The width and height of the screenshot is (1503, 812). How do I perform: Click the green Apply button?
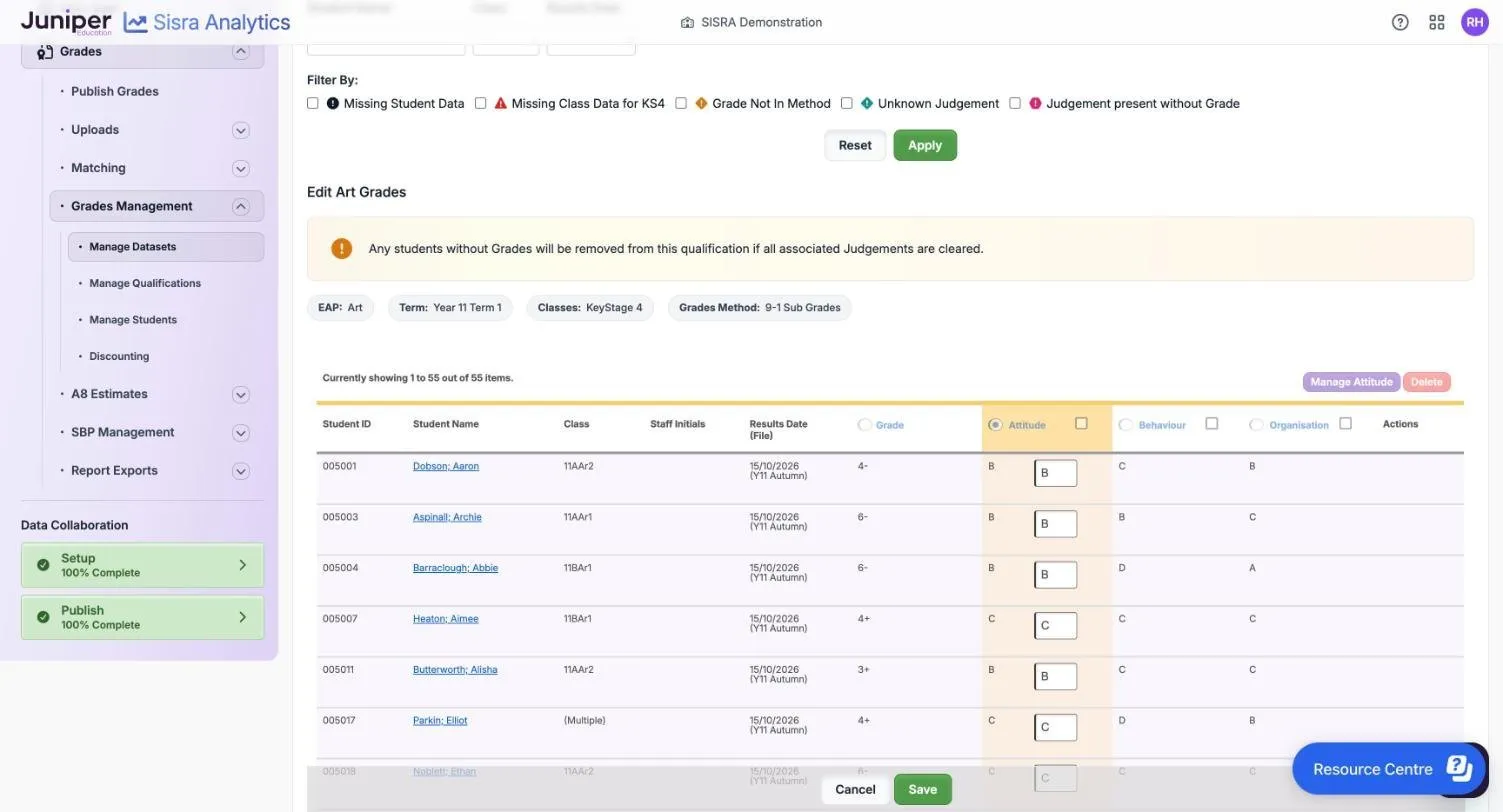(925, 145)
